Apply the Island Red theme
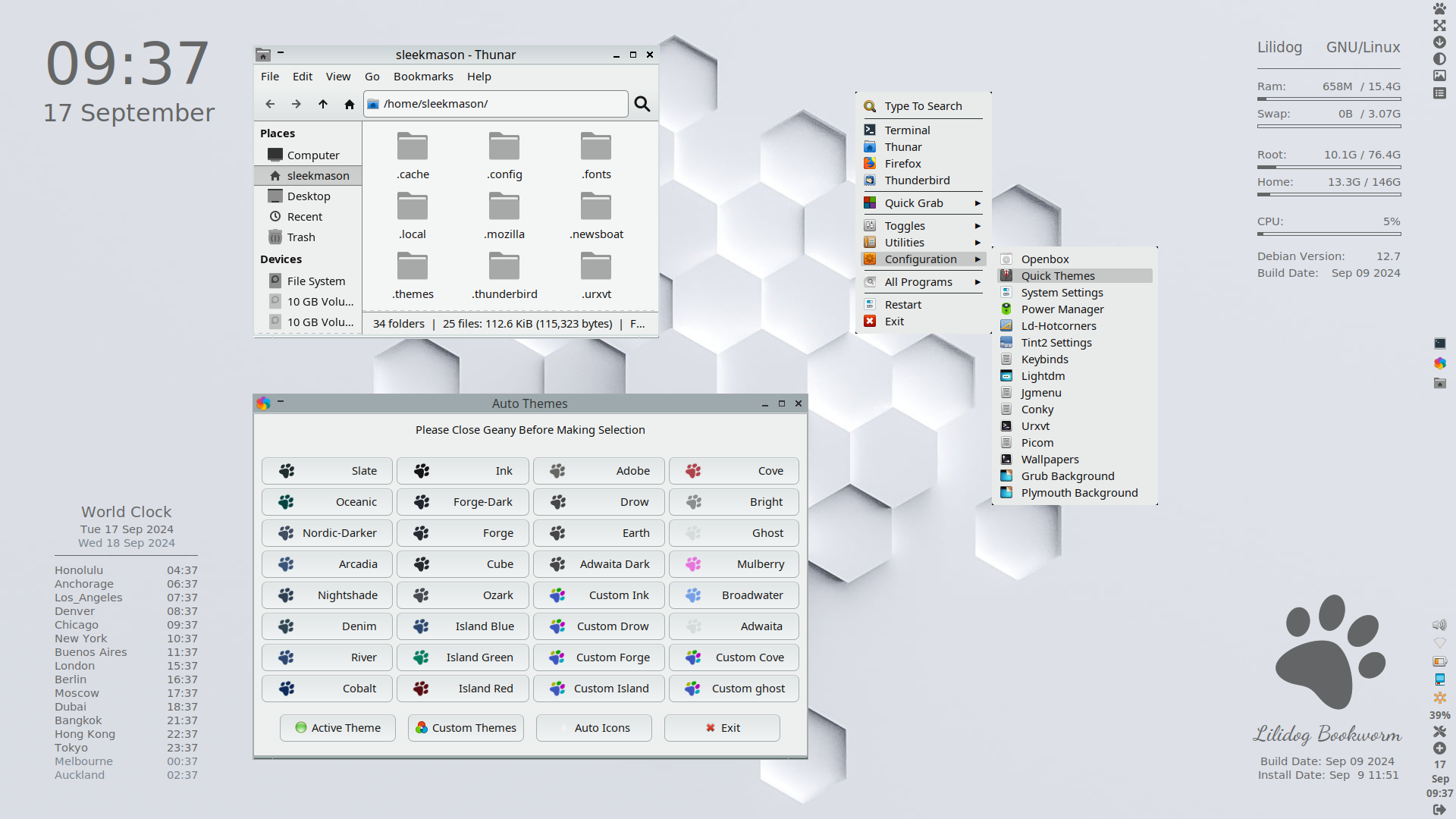The image size is (1456, 819). tap(462, 689)
